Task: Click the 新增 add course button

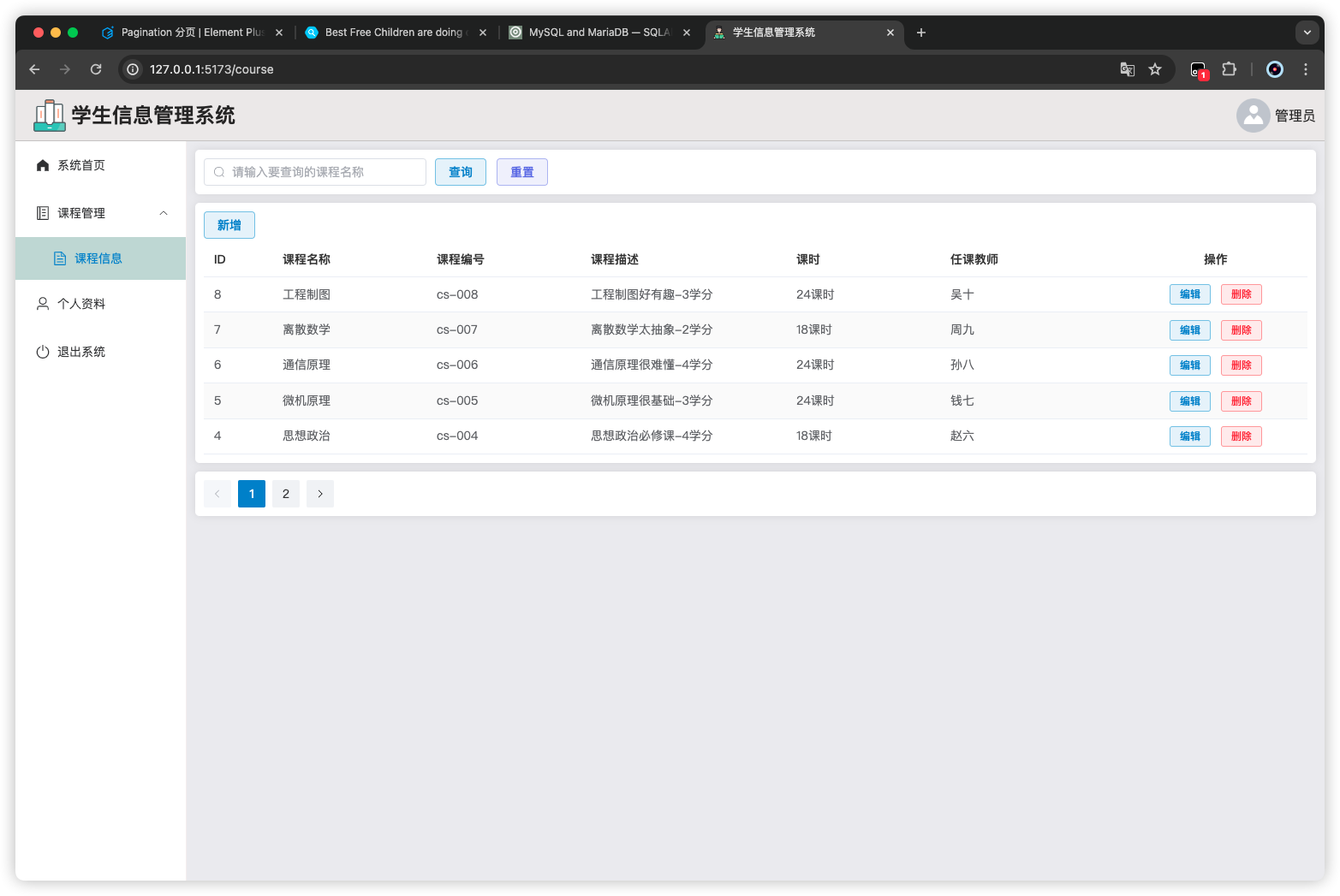Action: 229,225
